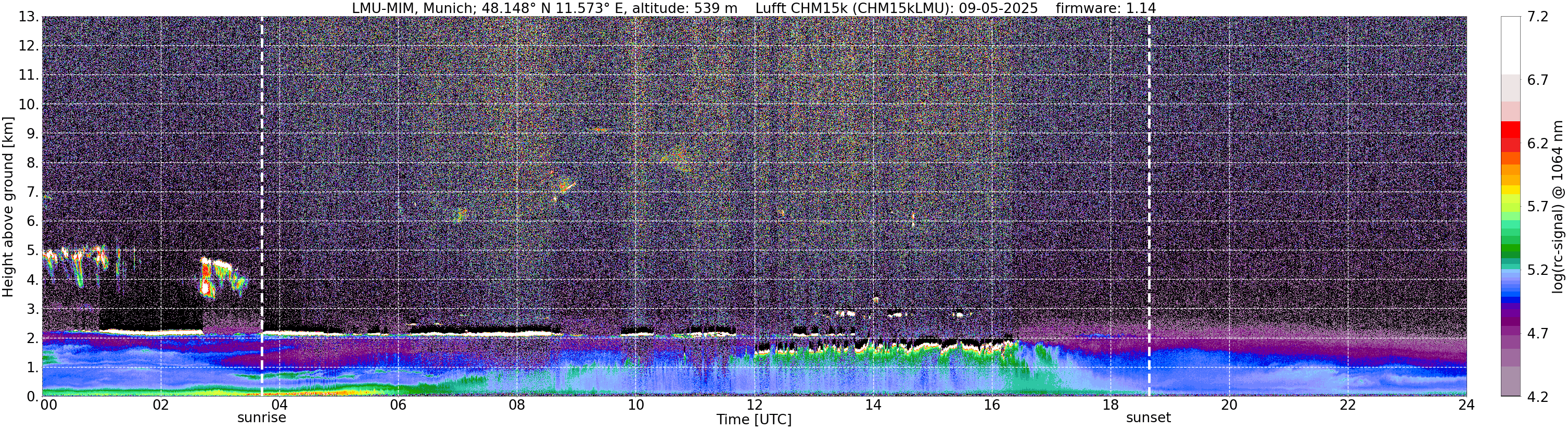Click the height axis tick label '11.'
Image resolution: width=1568 pixels, height=430 pixels.
click(29, 75)
